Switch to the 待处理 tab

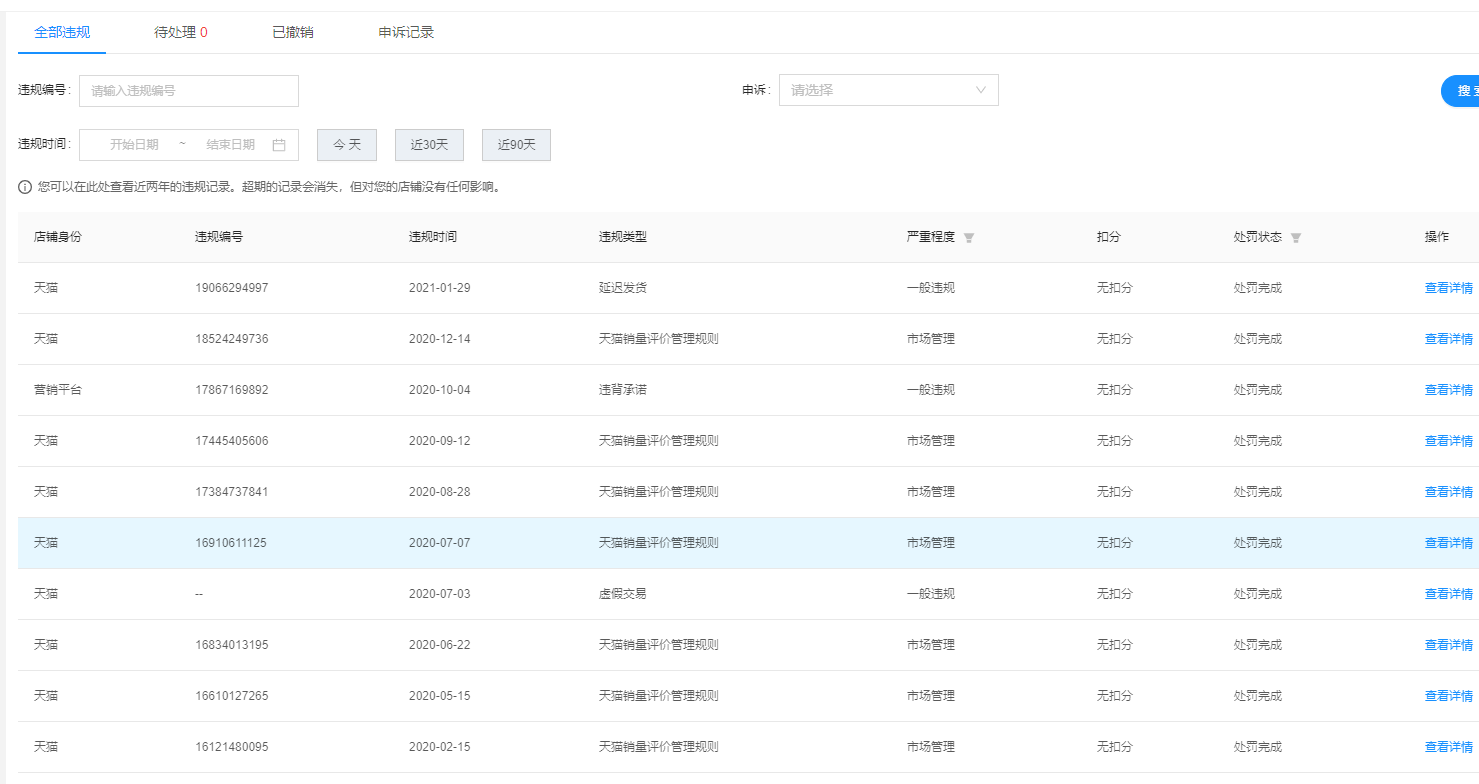tap(181, 32)
